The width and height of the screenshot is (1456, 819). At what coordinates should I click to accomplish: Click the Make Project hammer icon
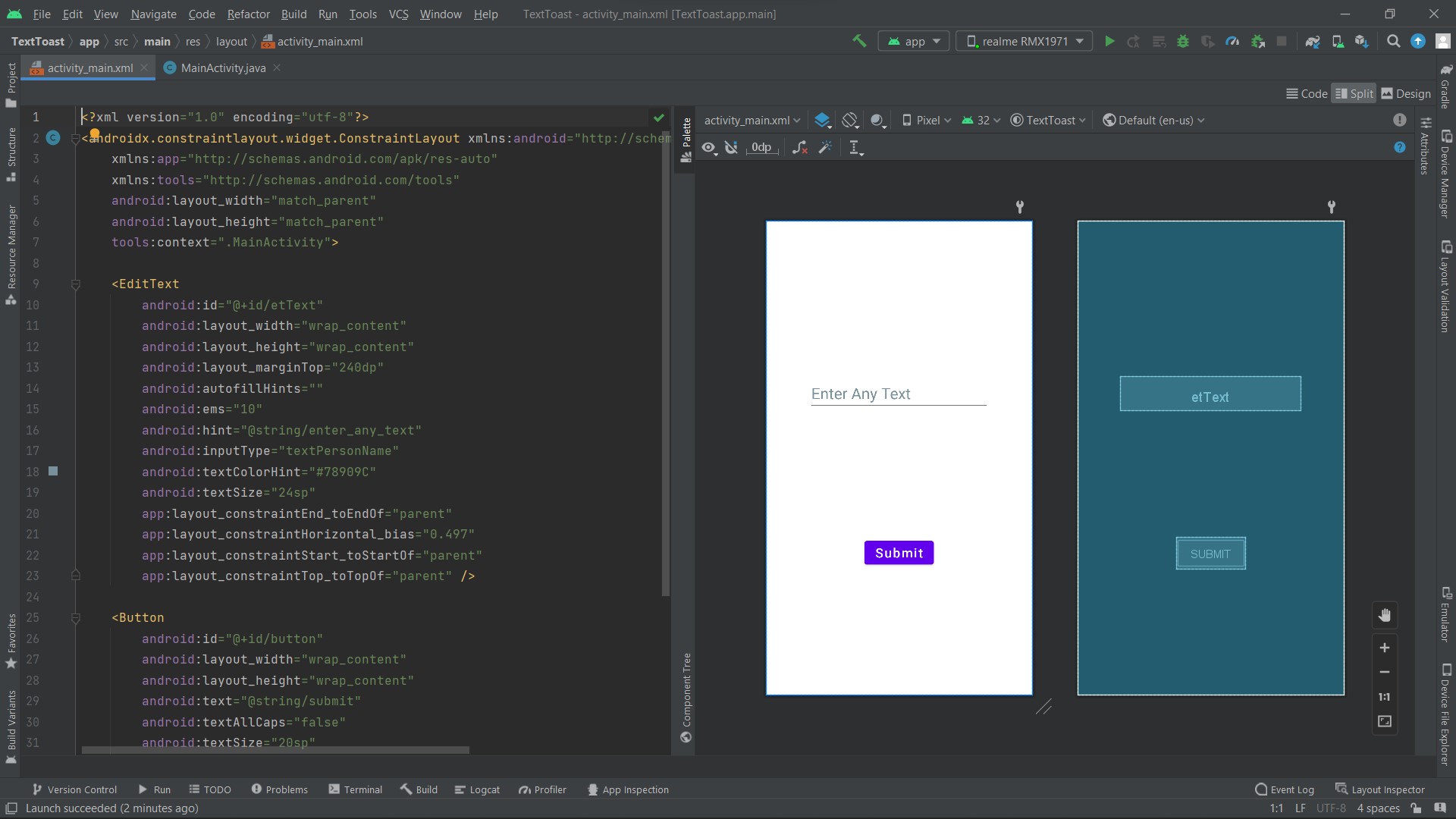(859, 42)
